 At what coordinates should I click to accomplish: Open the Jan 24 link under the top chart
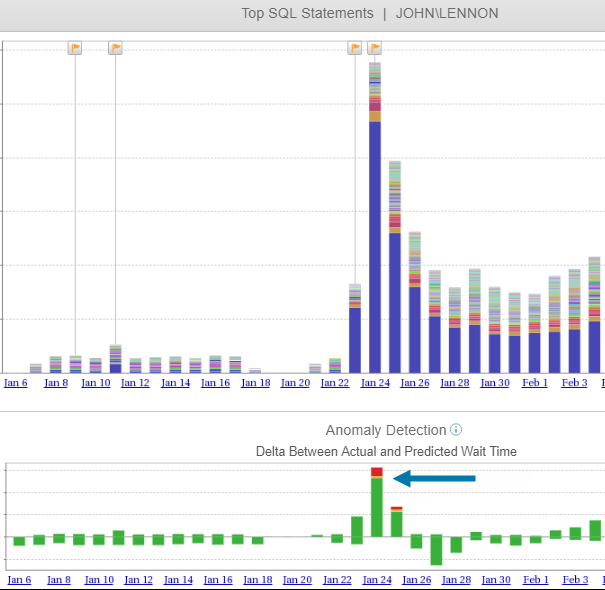coord(375,383)
